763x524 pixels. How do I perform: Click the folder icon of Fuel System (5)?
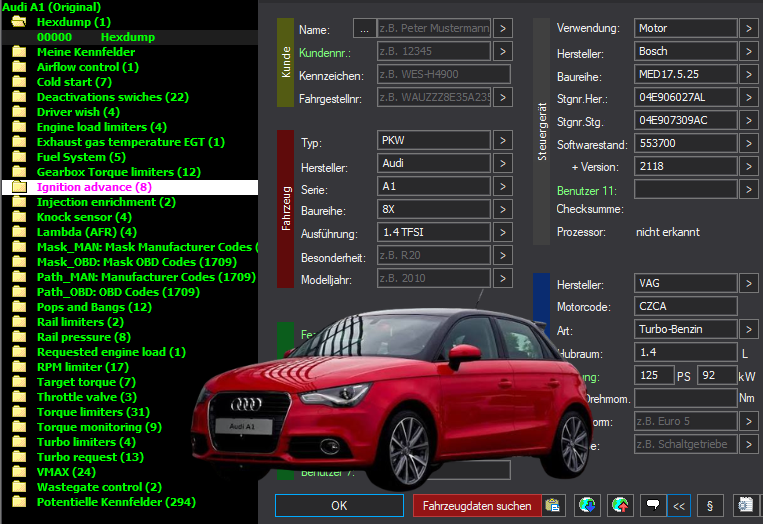[x=19, y=157]
